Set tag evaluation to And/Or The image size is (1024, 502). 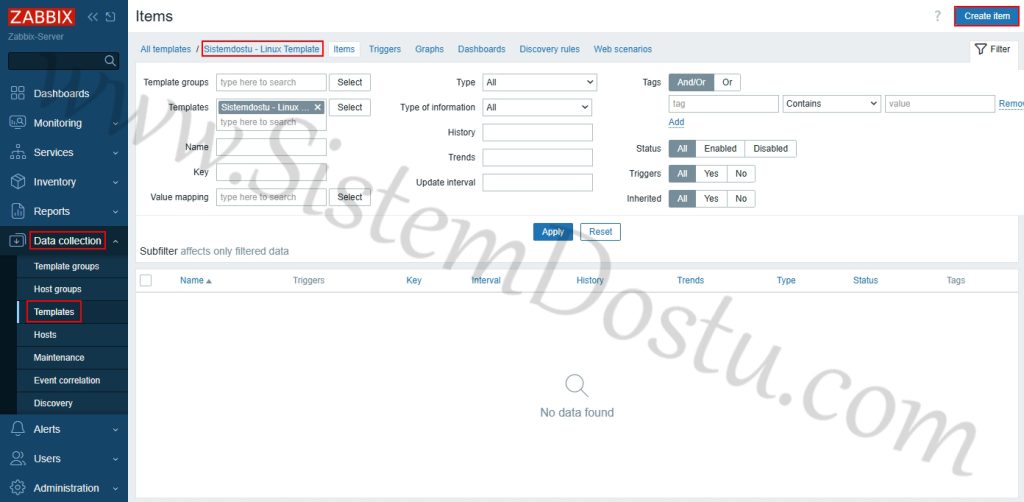click(x=692, y=82)
